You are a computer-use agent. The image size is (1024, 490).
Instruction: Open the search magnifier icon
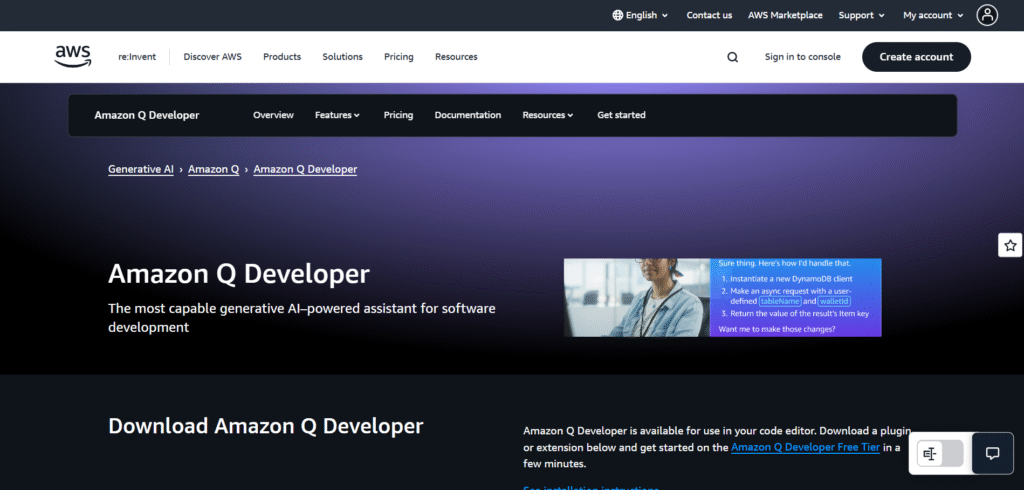point(733,57)
